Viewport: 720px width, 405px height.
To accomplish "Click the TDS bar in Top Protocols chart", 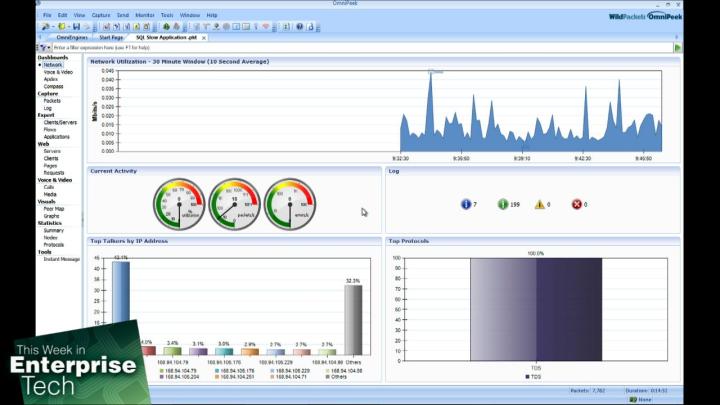I will (x=535, y=309).
